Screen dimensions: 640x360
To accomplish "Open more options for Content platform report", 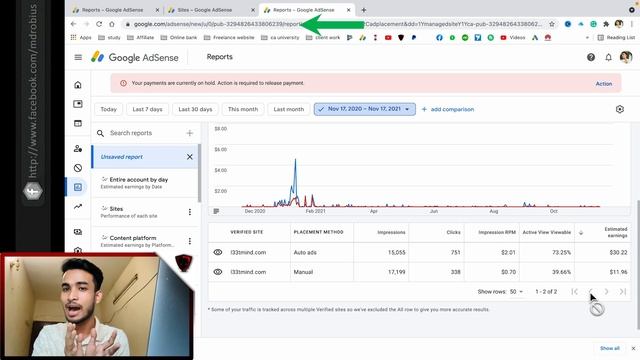I will click(x=189, y=241).
